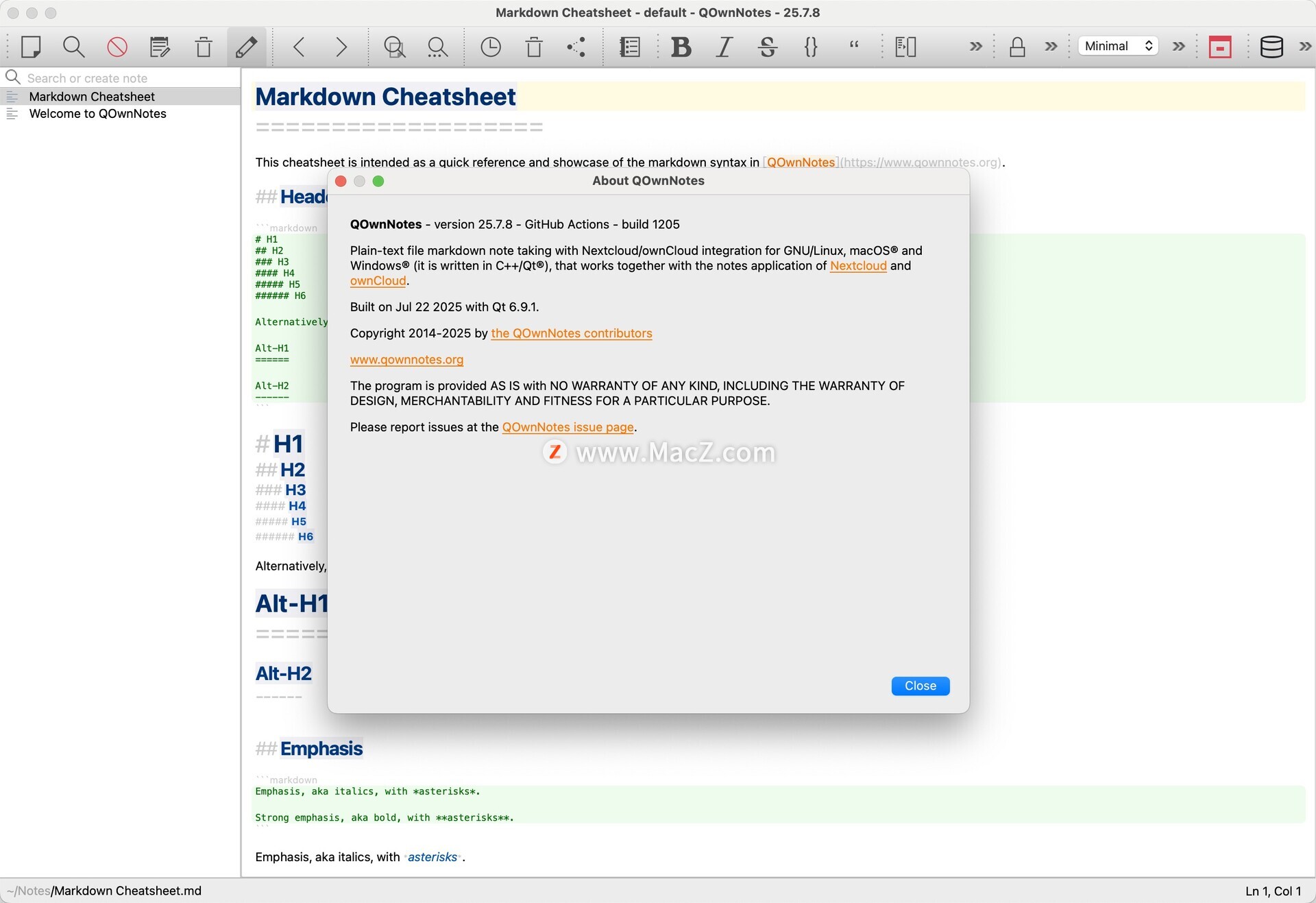The image size is (1316, 903).
Task: Click the Markdown Cheatsheet heading in editor
Action: (x=385, y=97)
